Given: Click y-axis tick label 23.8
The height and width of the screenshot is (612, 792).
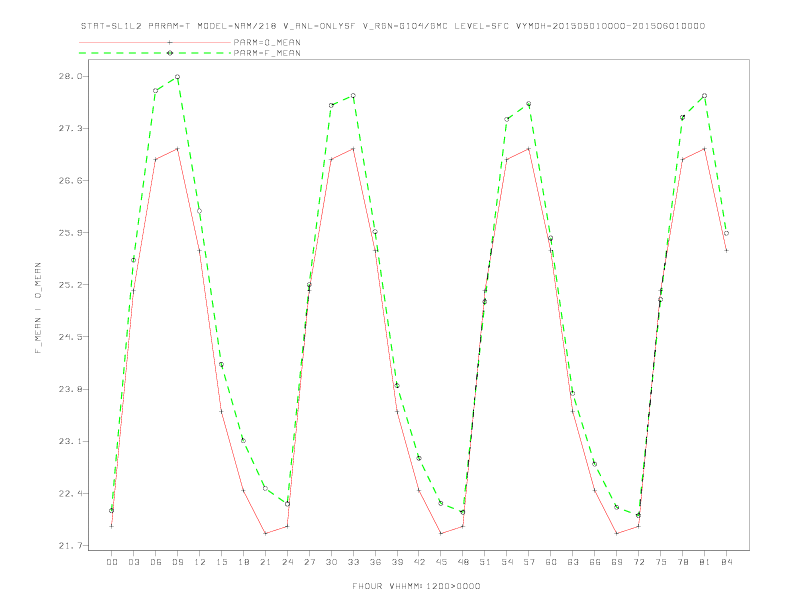Looking at the screenshot, I should [70, 389].
